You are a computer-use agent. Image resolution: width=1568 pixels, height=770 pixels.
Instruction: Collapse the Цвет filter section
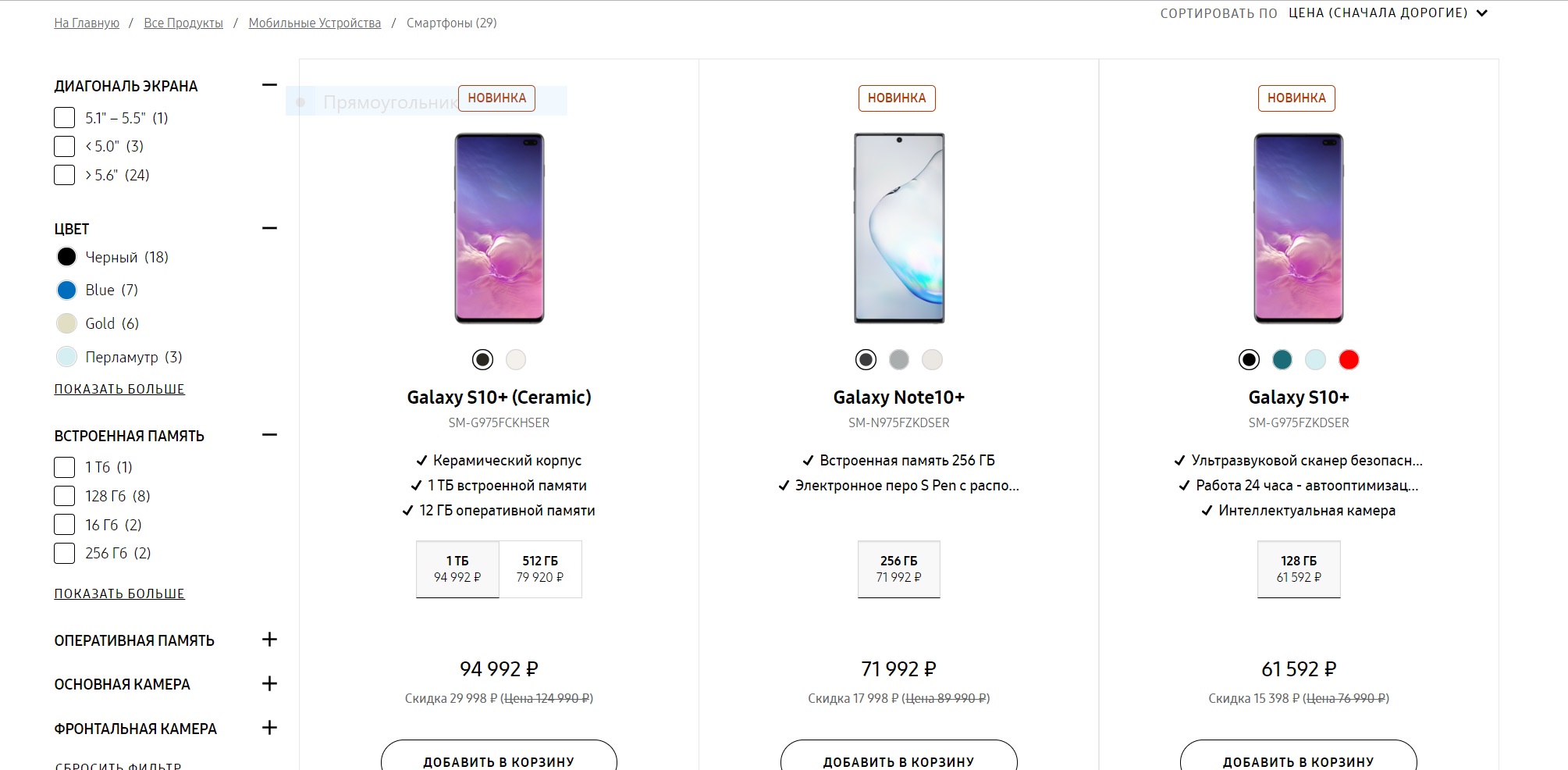[x=269, y=228]
